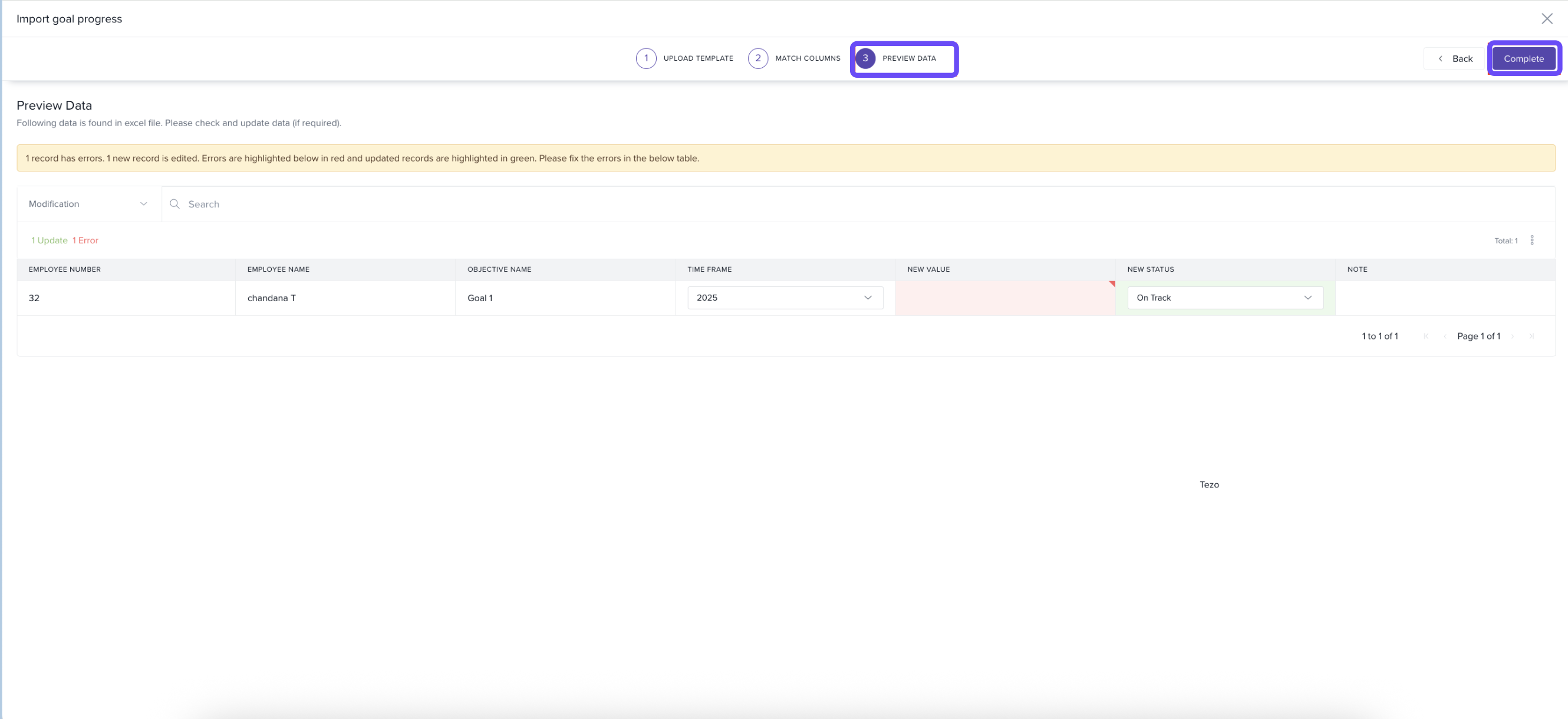1568x719 pixels.
Task: Go to Upload Template step
Action: tap(697, 58)
